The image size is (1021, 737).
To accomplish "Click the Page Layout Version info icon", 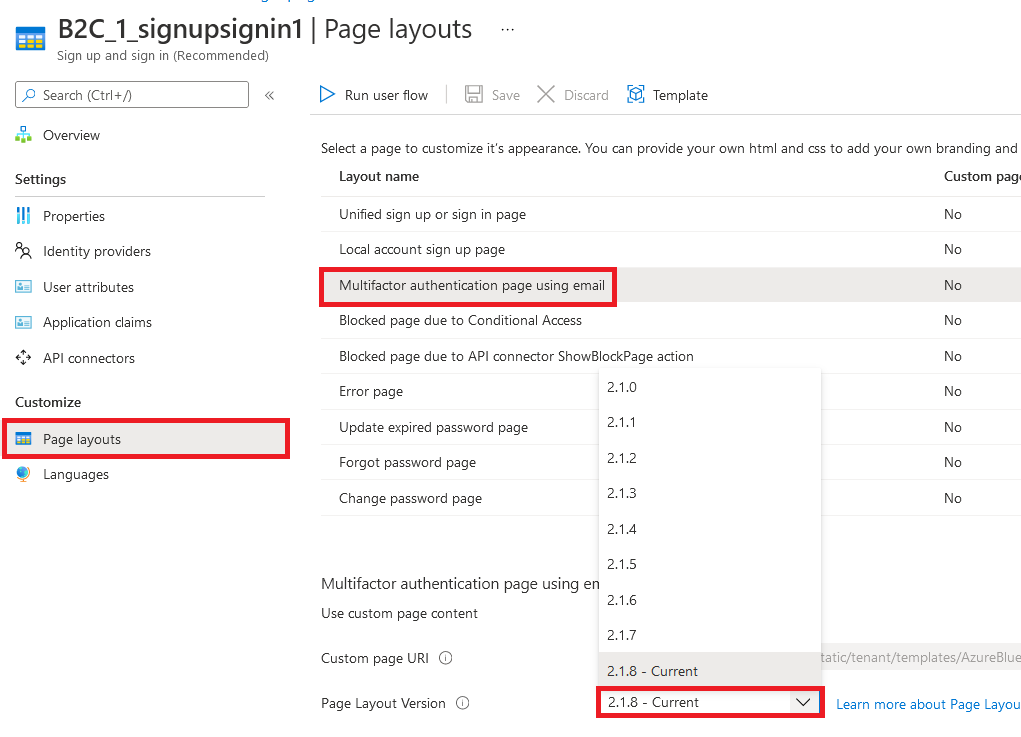I will (x=462, y=703).
